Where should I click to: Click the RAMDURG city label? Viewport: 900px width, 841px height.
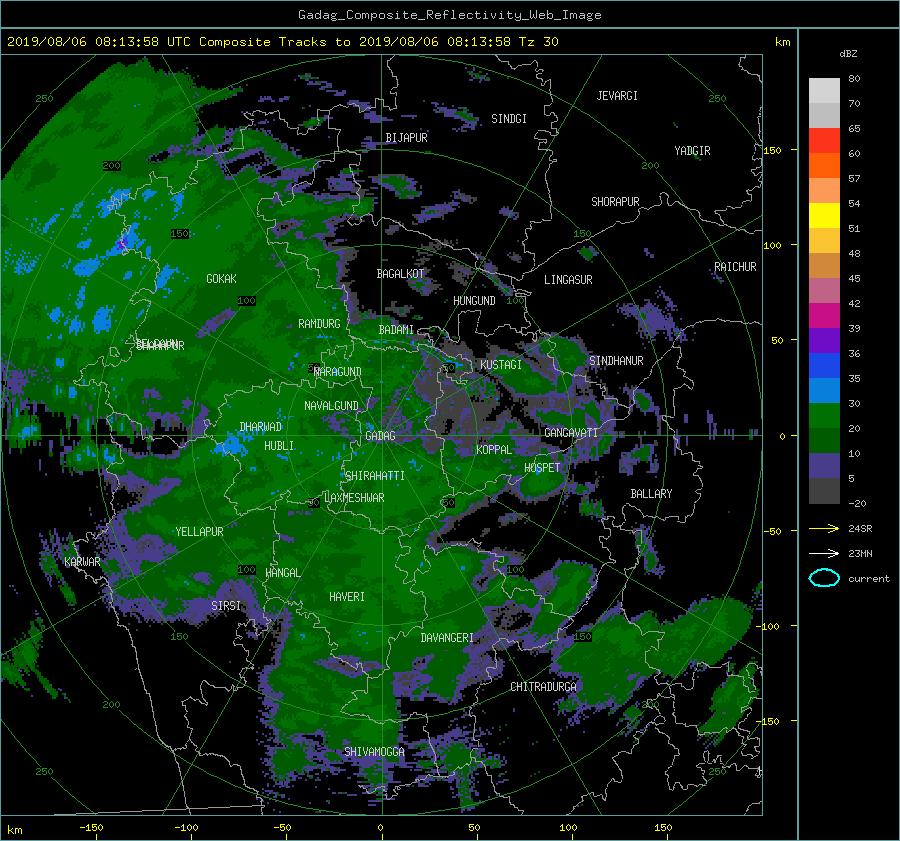pyautogui.click(x=319, y=324)
